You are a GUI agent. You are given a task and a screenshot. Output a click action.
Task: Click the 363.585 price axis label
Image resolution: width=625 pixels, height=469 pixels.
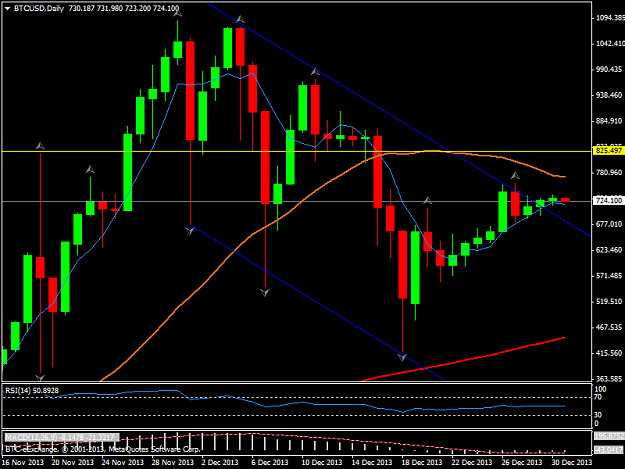[609, 379]
